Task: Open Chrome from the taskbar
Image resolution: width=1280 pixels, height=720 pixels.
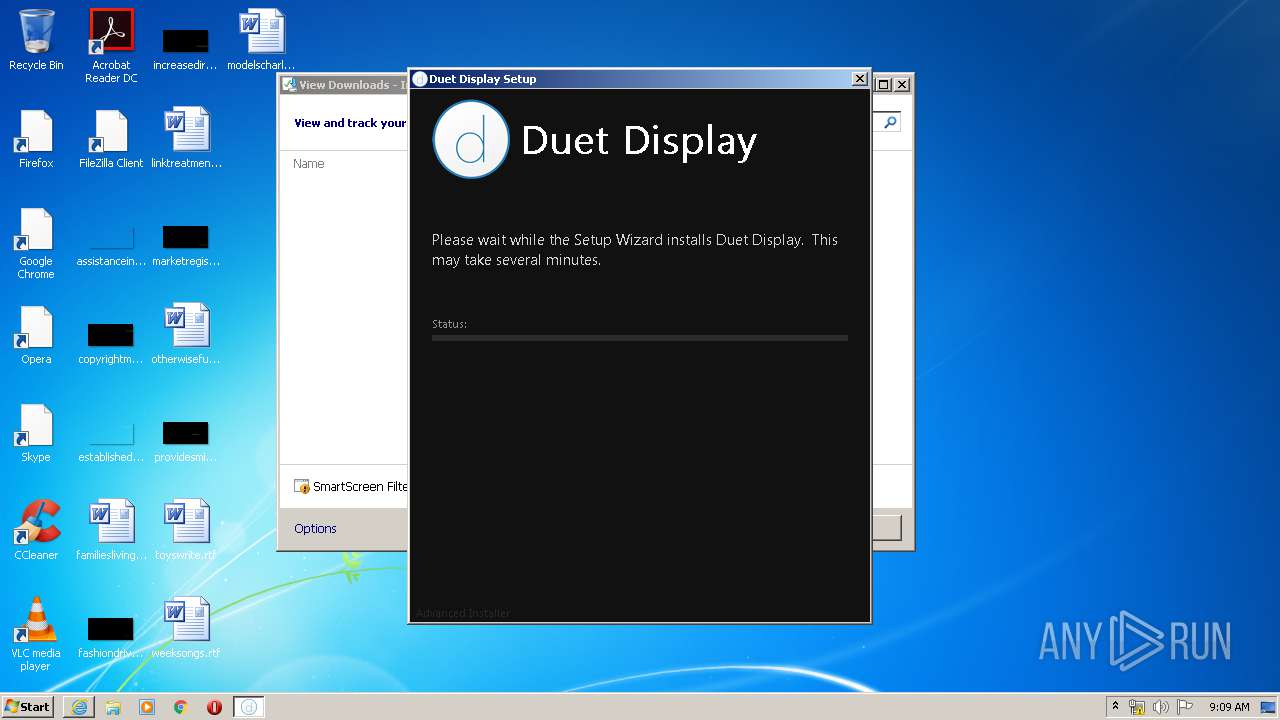Action: (x=181, y=707)
